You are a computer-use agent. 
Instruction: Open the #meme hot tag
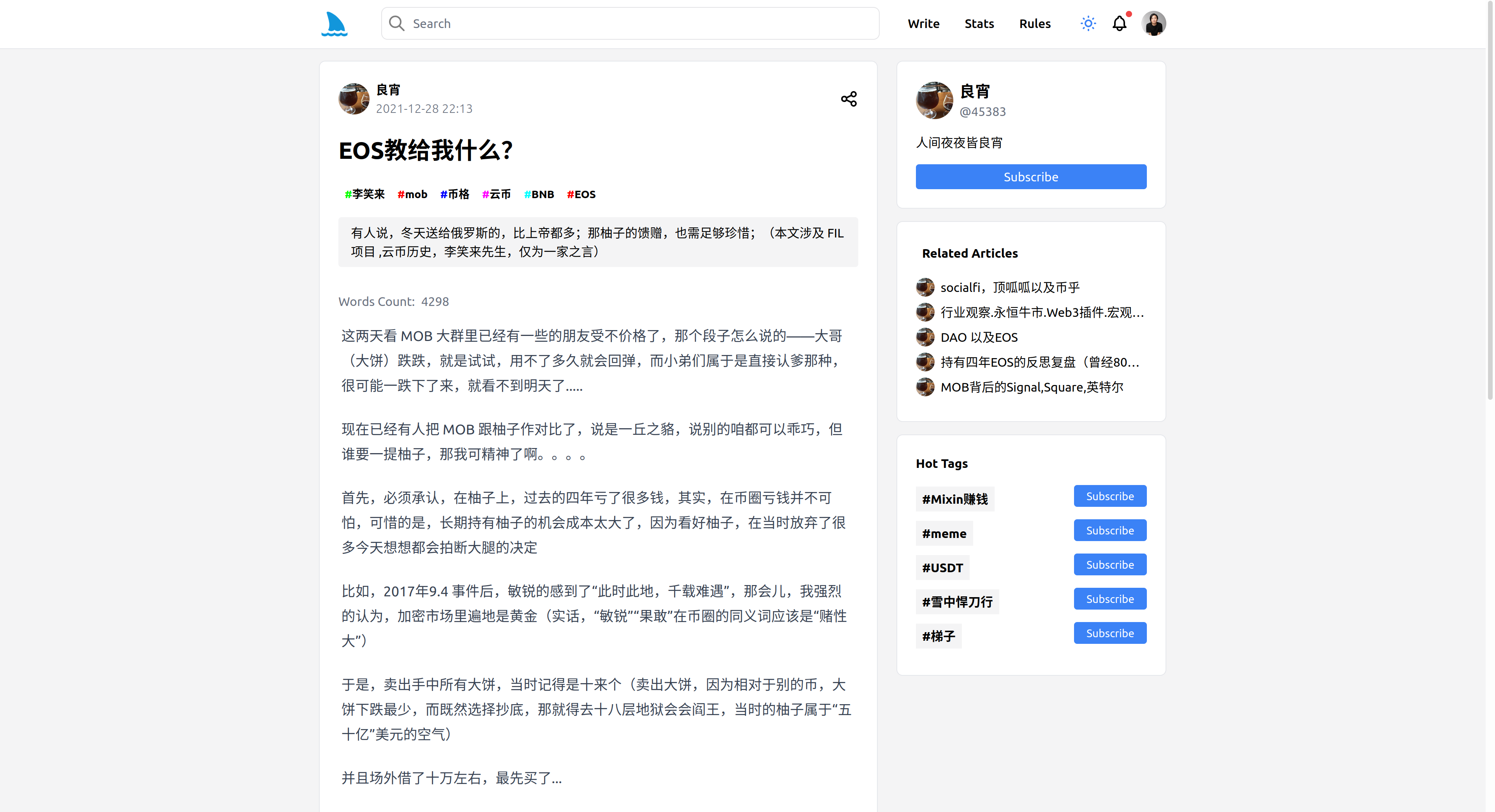(944, 534)
